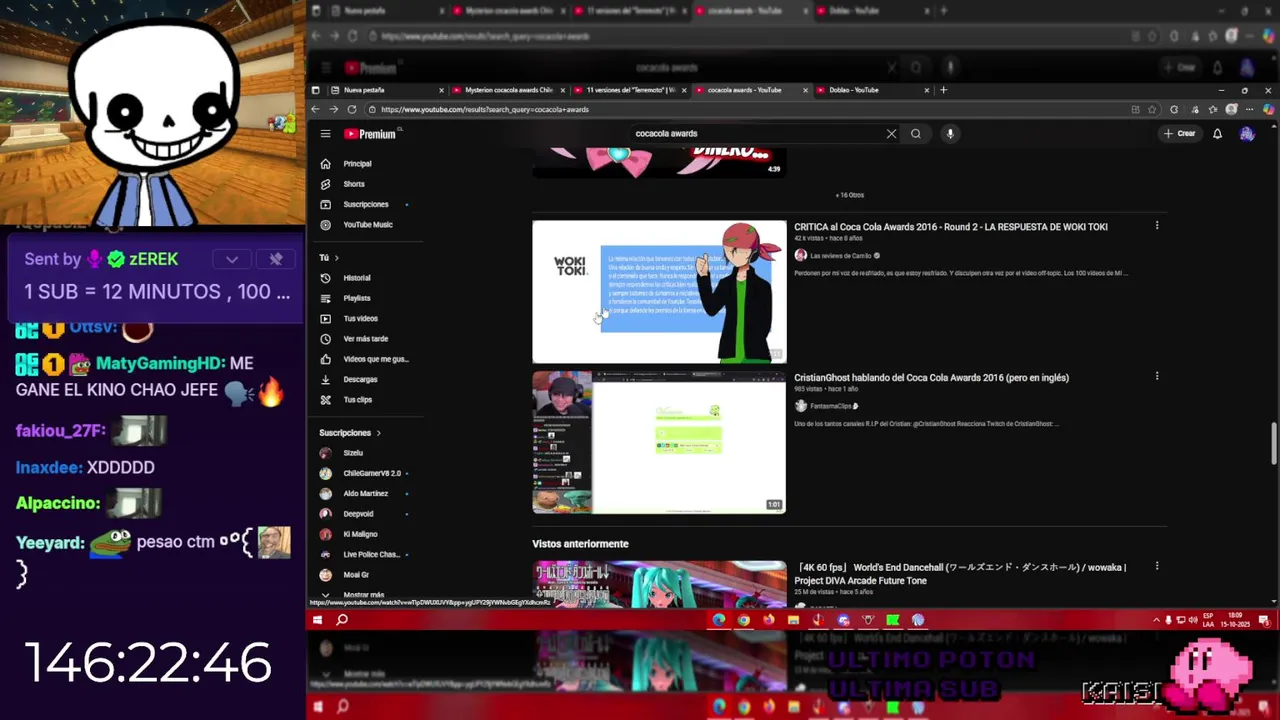The image size is (1280, 720).
Task: Start voice search with microphone
Action: (950, 134)
